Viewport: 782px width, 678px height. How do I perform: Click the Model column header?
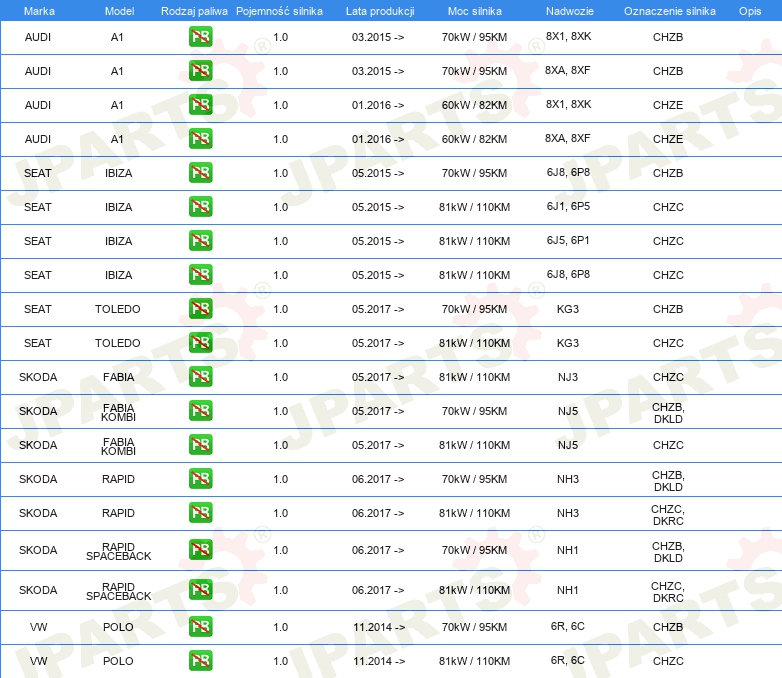tap(118, 10)
